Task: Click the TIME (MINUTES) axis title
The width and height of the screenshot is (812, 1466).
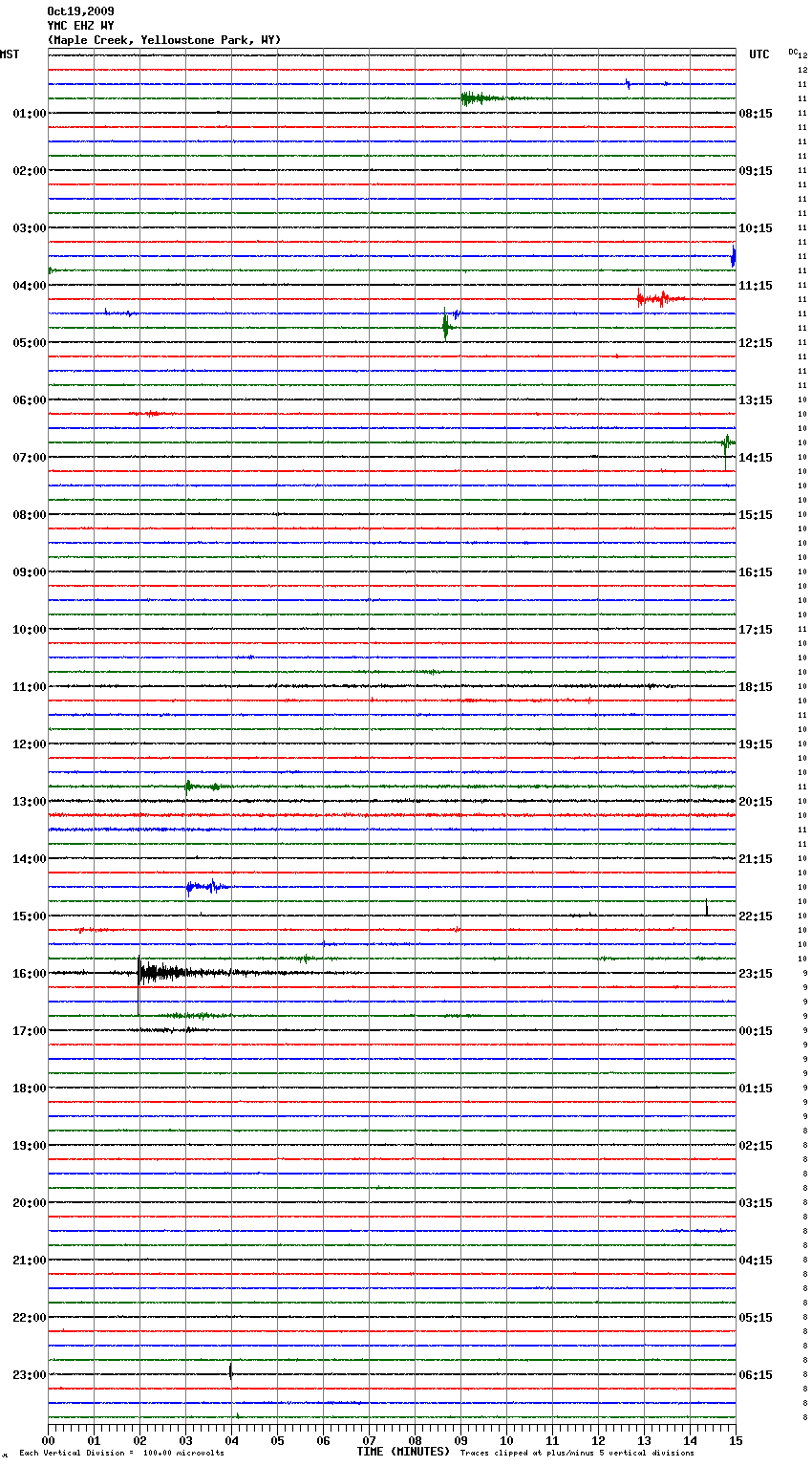Action: tap(403, 1452)
